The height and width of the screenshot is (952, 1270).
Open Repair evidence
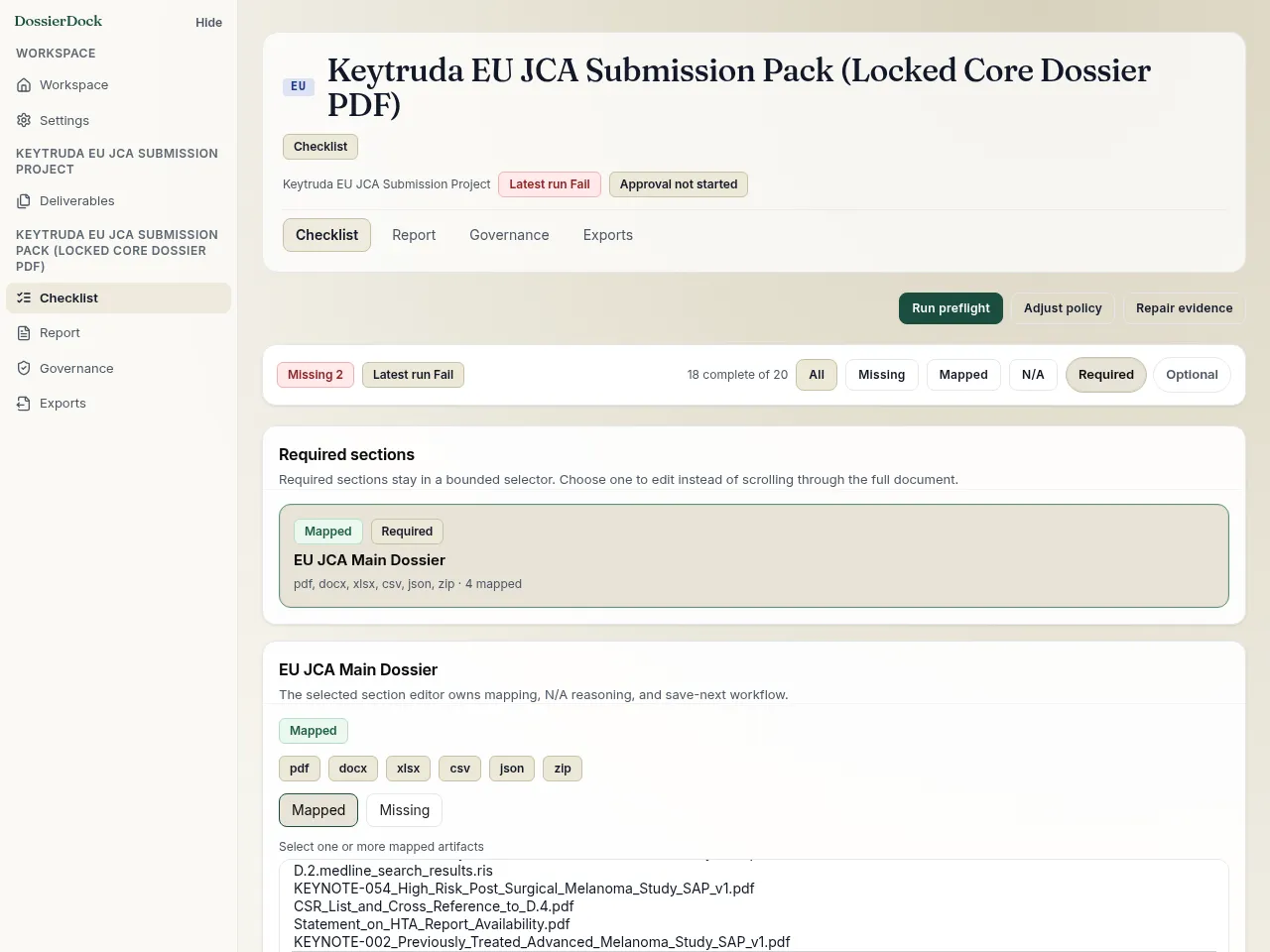pyautogui.click(x=1184, y=308)
